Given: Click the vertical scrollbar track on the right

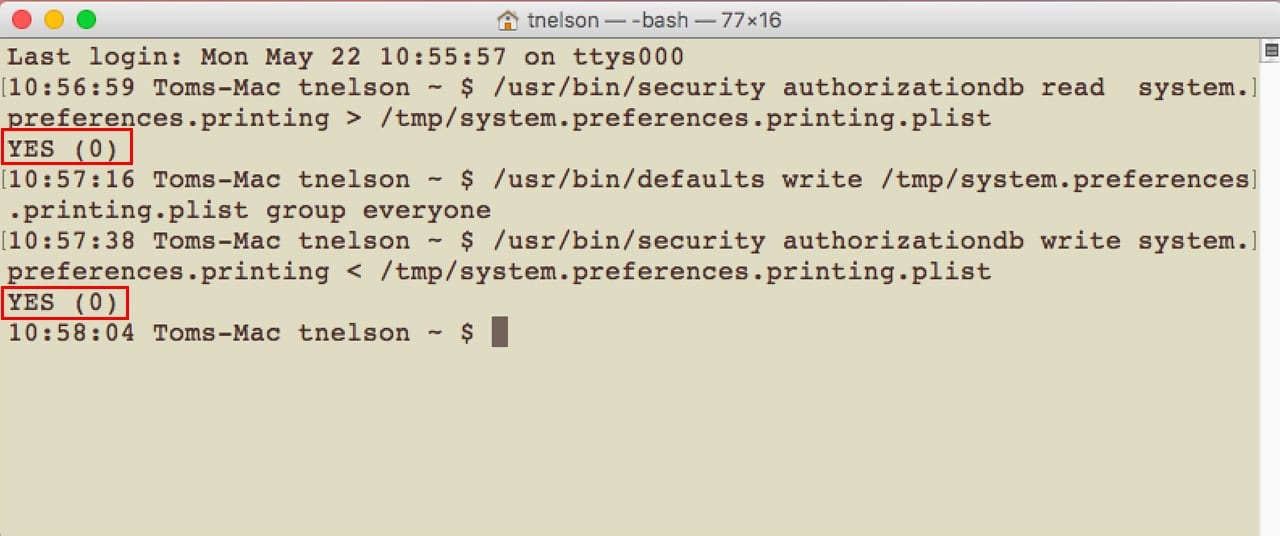Looking at the screenshot, I should pyautogui.click(x=1270, y=300).
